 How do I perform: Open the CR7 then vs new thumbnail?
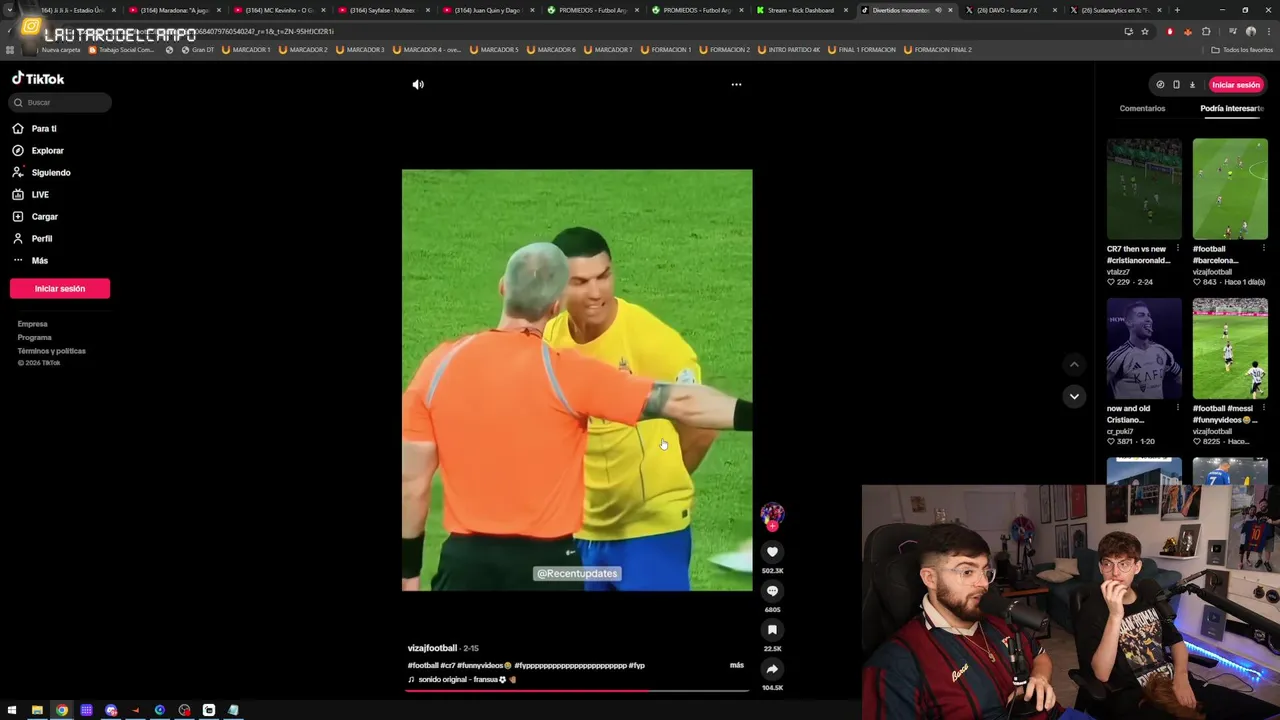click(x=1144, y=190)
